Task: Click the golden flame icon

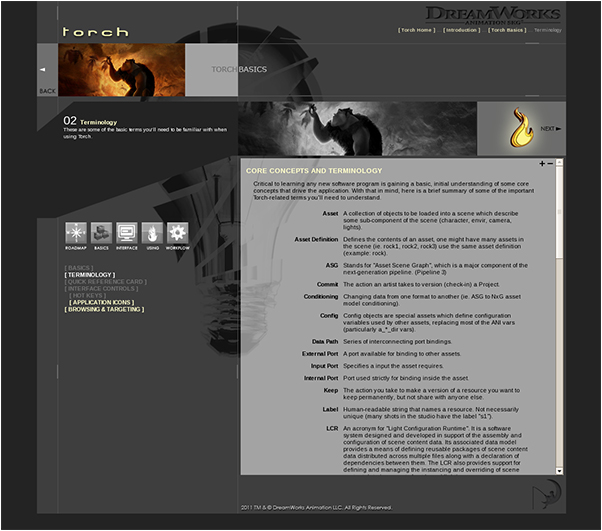Action: pyautogui.click(x=521, y=128)
